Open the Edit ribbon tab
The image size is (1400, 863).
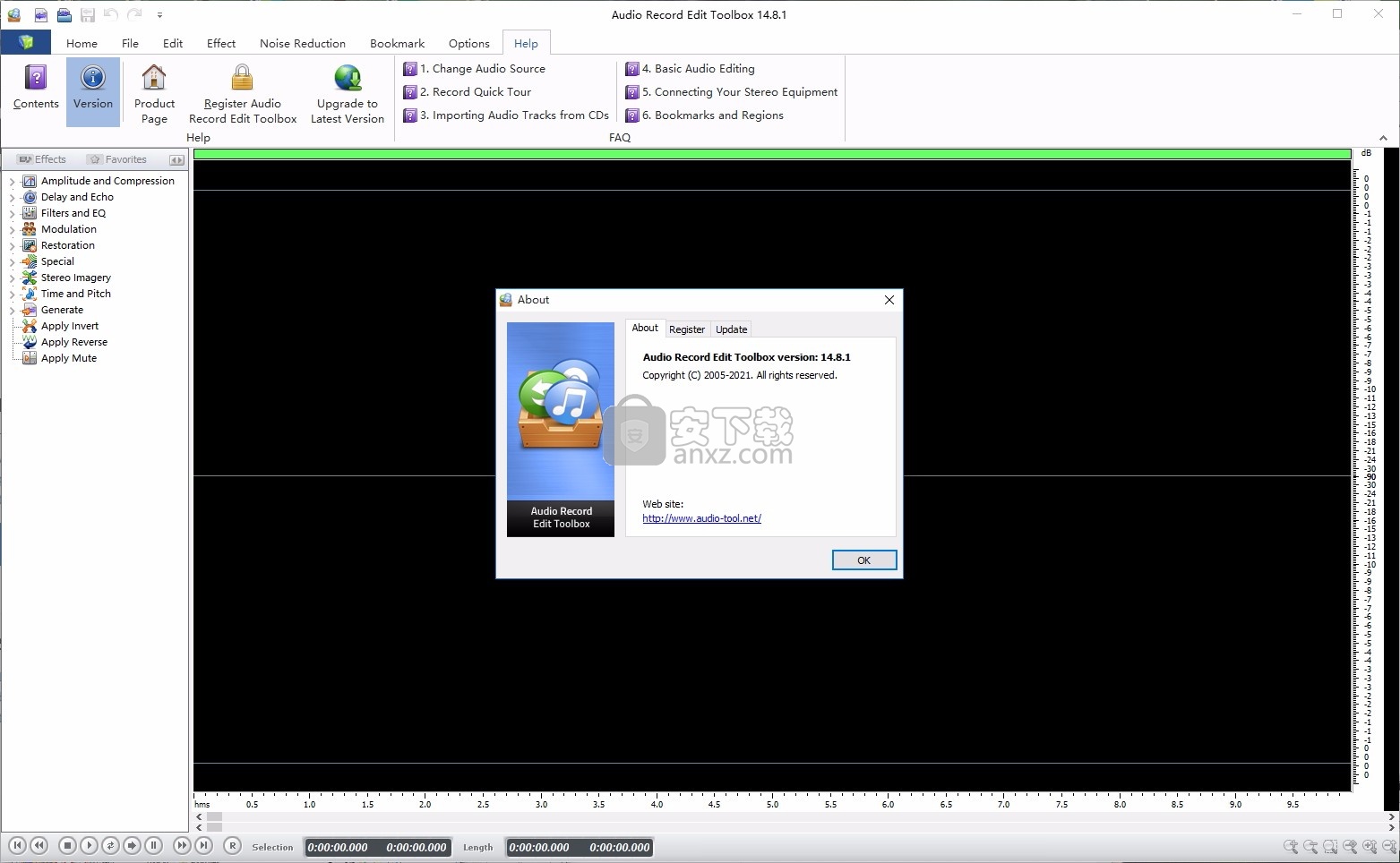173,43
